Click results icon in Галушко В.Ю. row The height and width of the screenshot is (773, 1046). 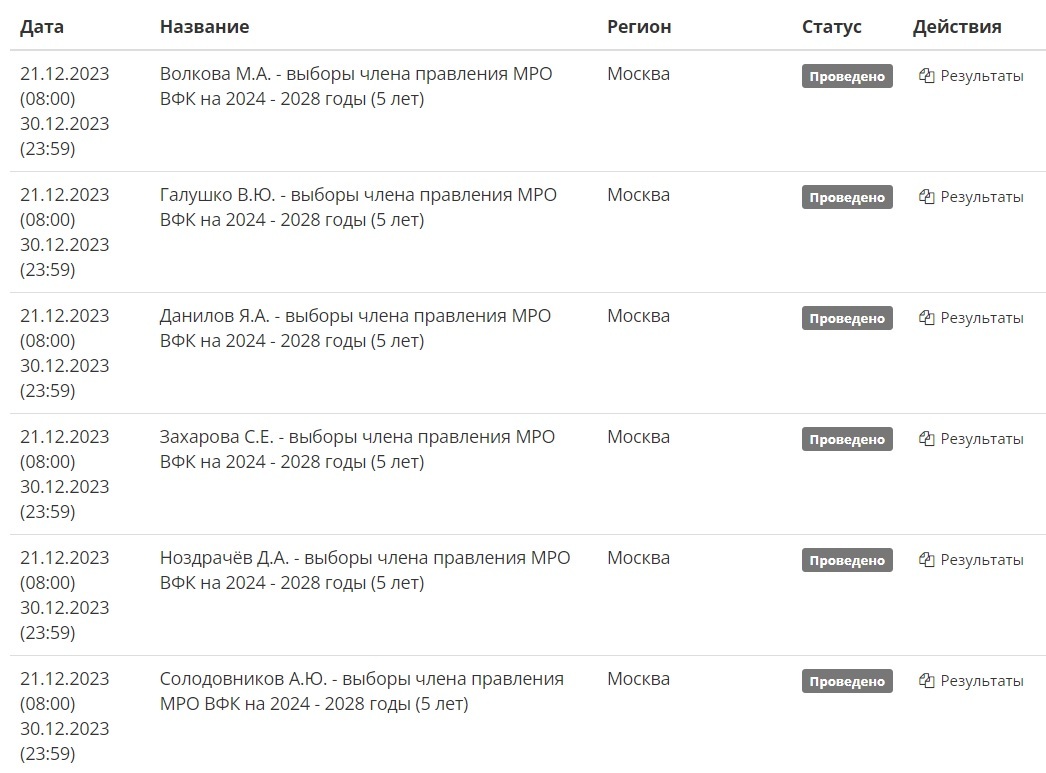926,197
